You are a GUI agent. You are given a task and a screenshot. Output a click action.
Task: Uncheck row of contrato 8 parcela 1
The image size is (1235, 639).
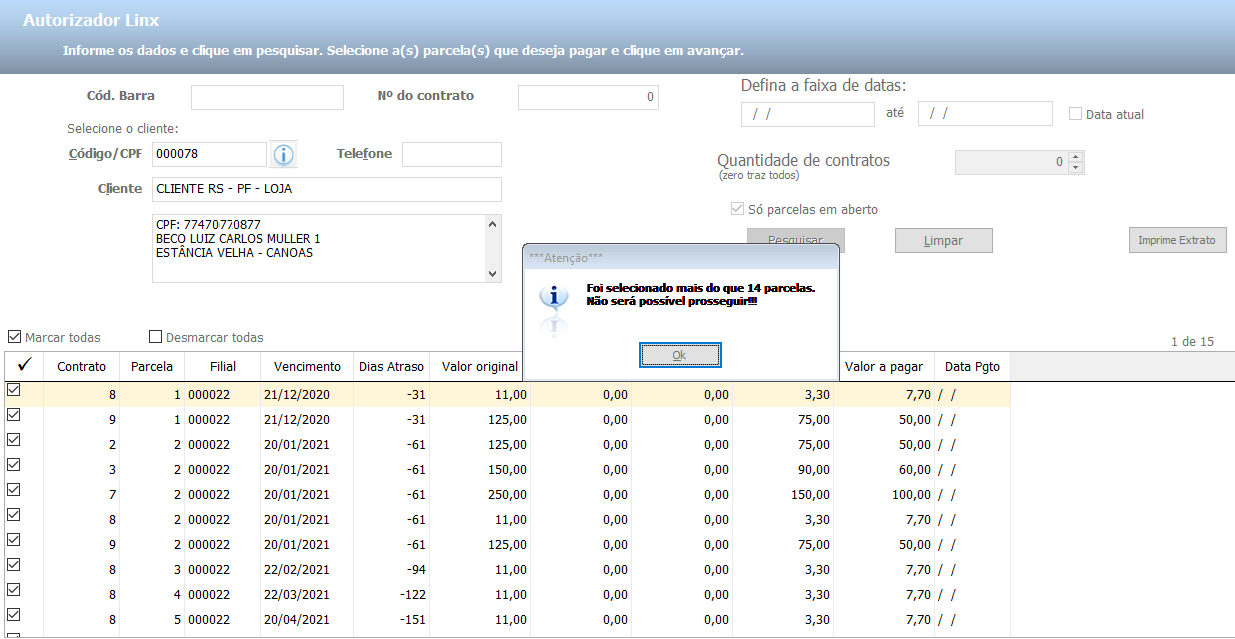[x=14, y=390]
